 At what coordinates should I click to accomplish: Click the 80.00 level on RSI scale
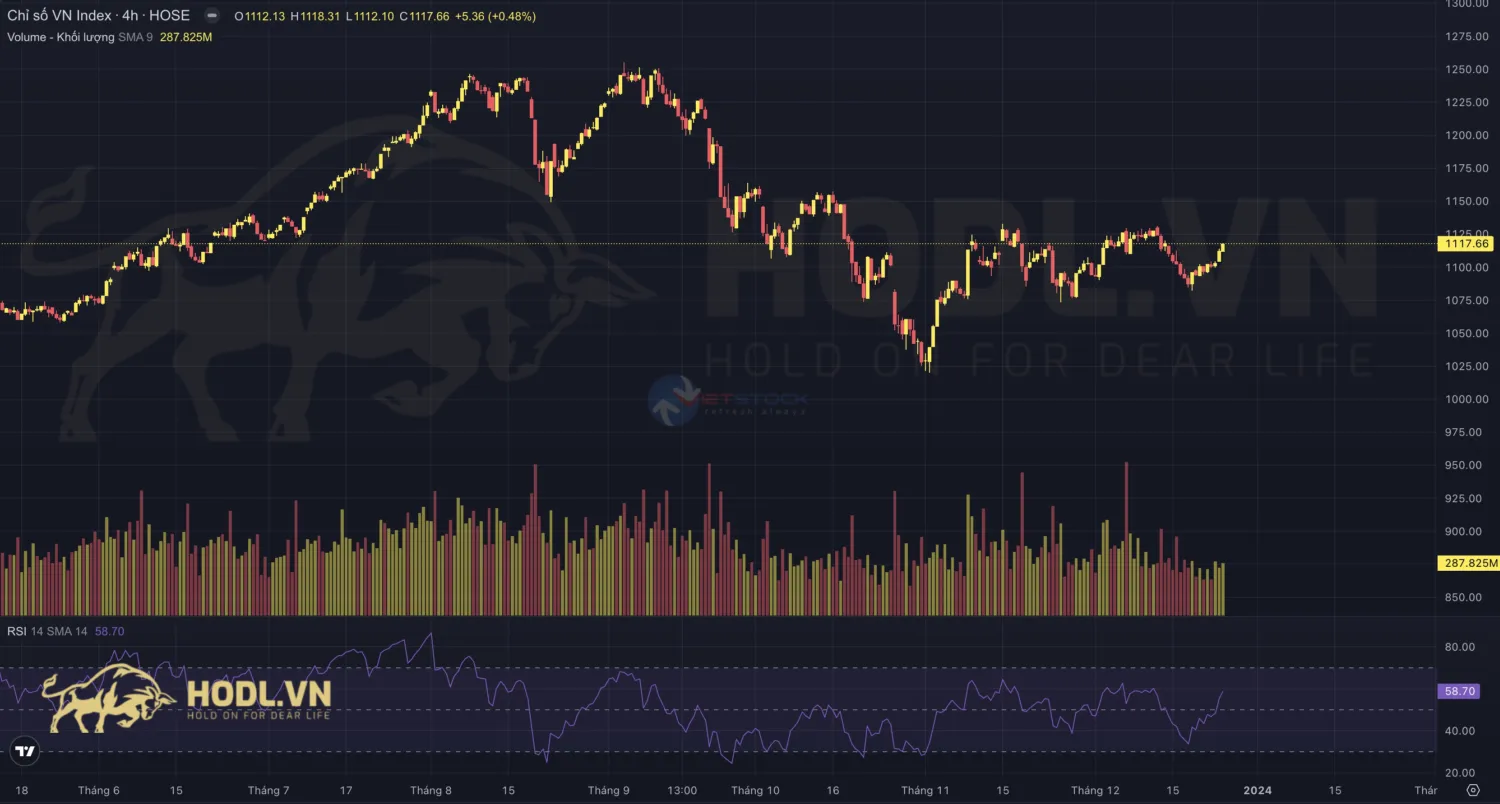1460,647
